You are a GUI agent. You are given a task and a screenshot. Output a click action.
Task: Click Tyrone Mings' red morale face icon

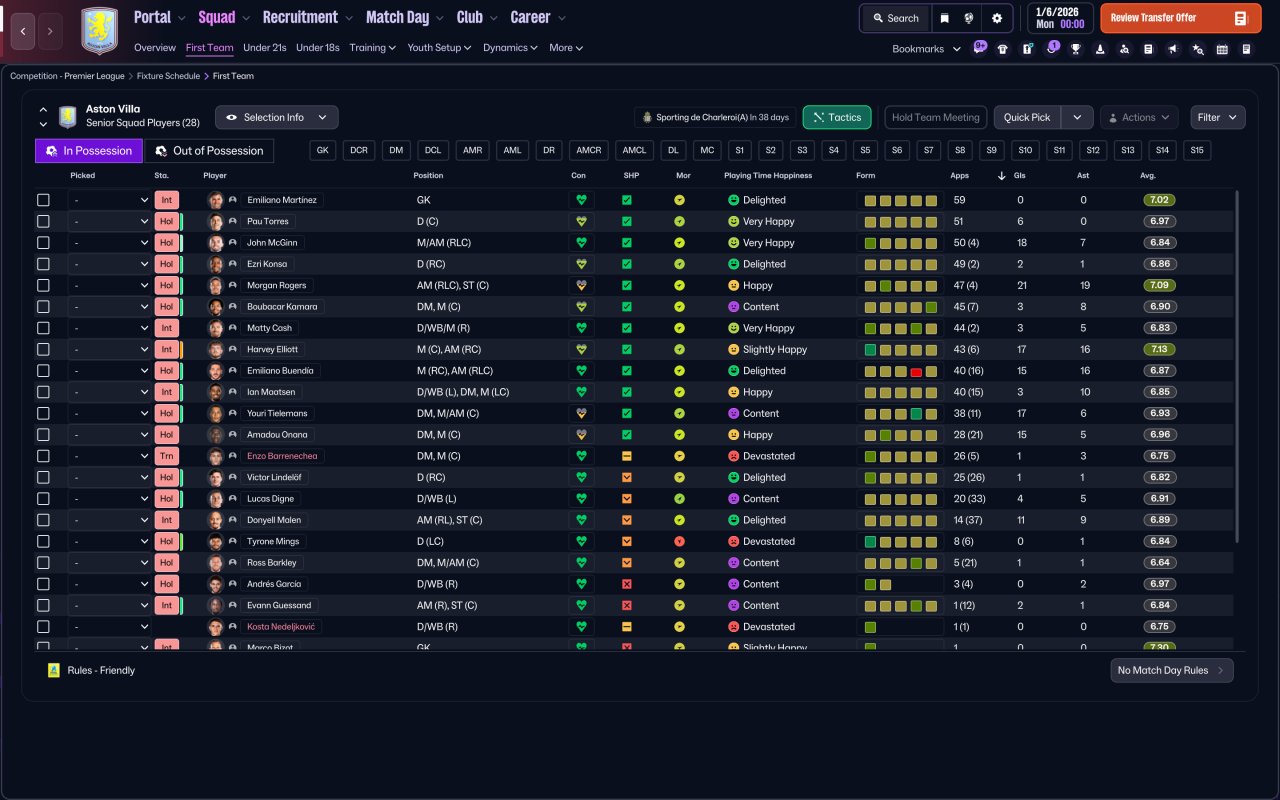679,541
